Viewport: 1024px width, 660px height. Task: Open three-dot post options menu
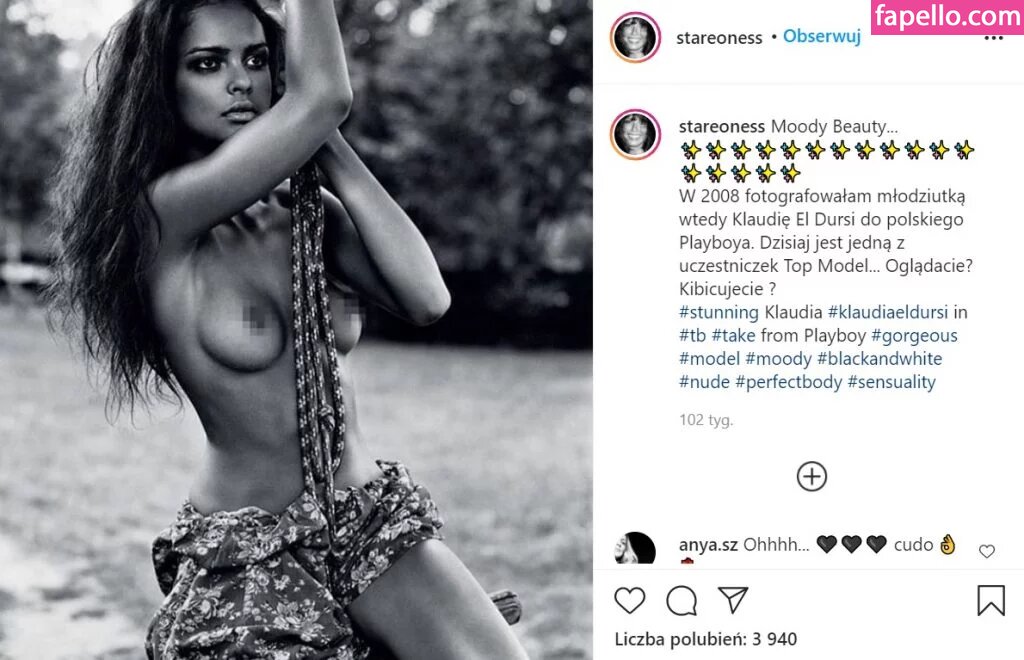click(x=993, y=38)
